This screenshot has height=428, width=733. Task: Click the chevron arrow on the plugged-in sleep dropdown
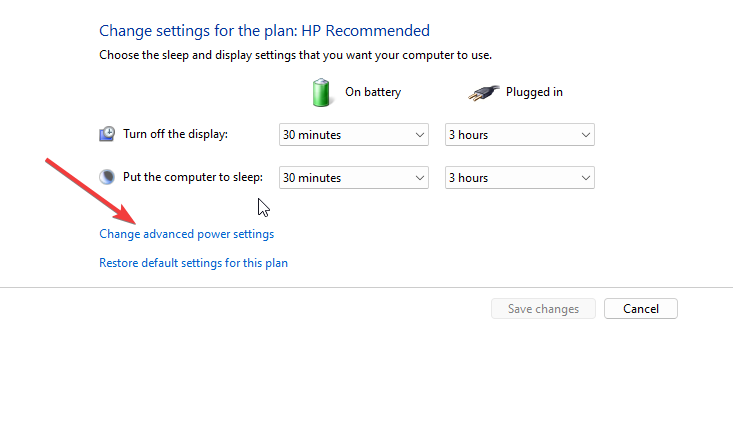585,178
